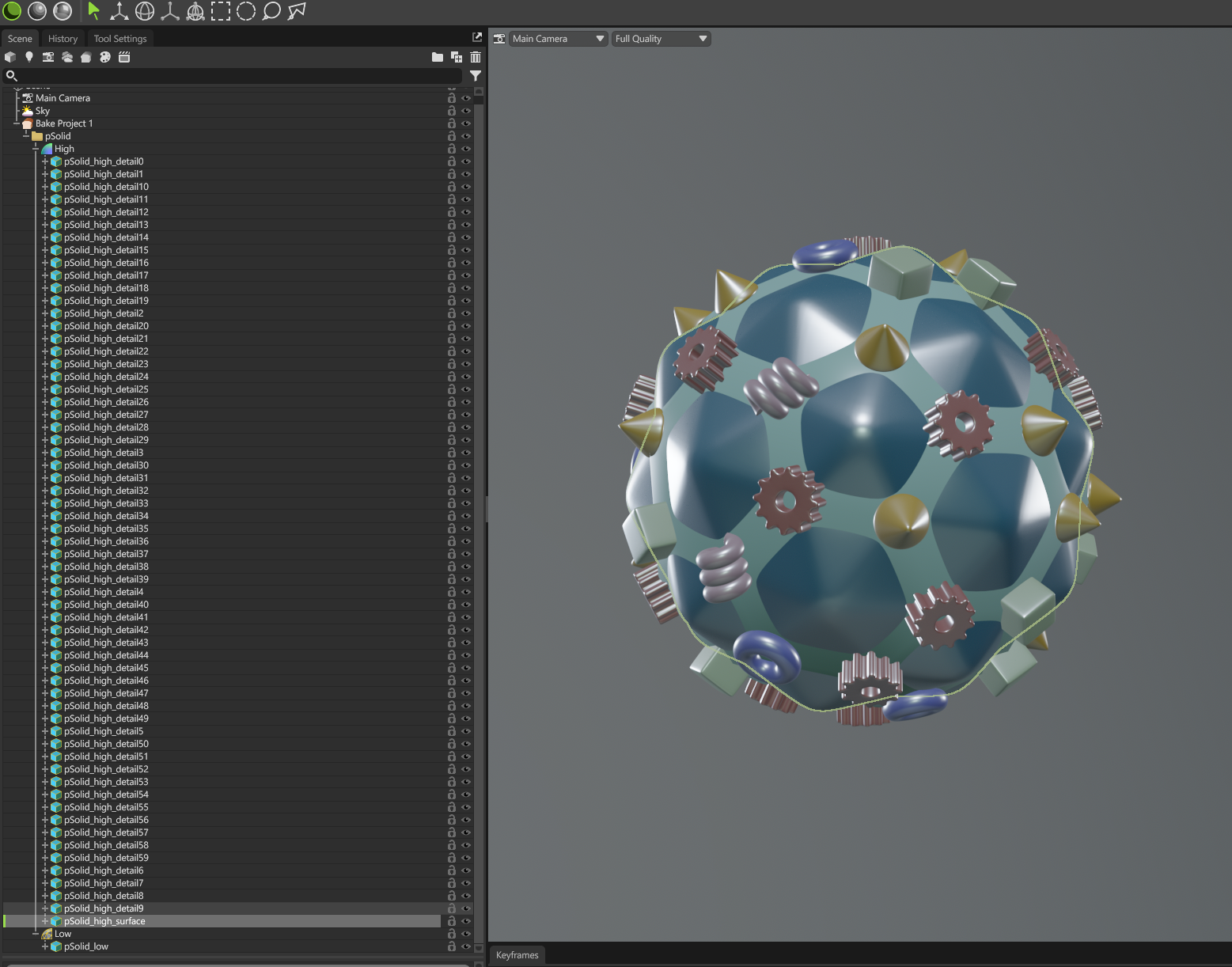
Task: Open the Tool Settings tab
Action: [x=120, y=39]
